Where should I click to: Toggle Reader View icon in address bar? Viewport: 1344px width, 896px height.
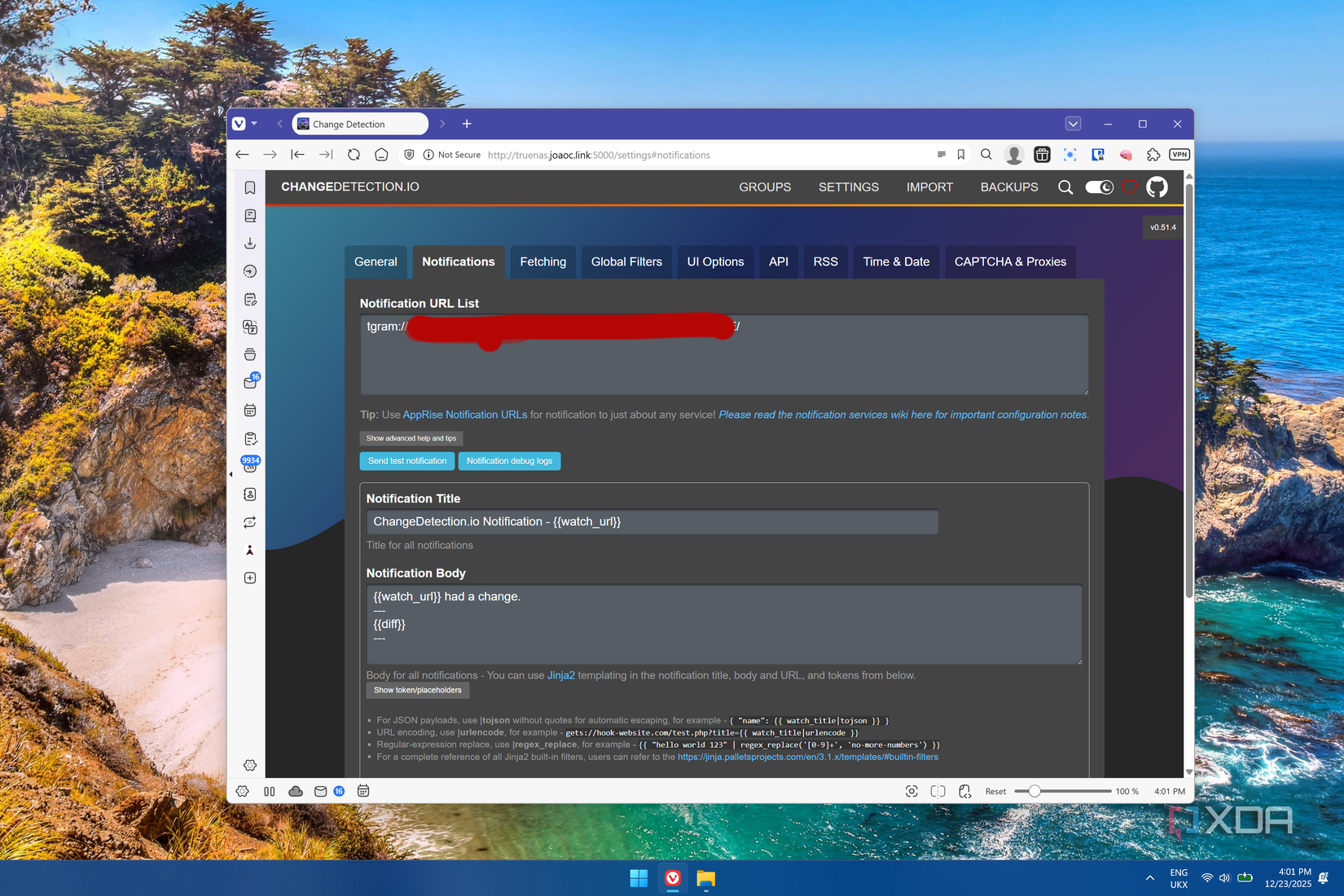pyautogui.click(x=942, y=155)
